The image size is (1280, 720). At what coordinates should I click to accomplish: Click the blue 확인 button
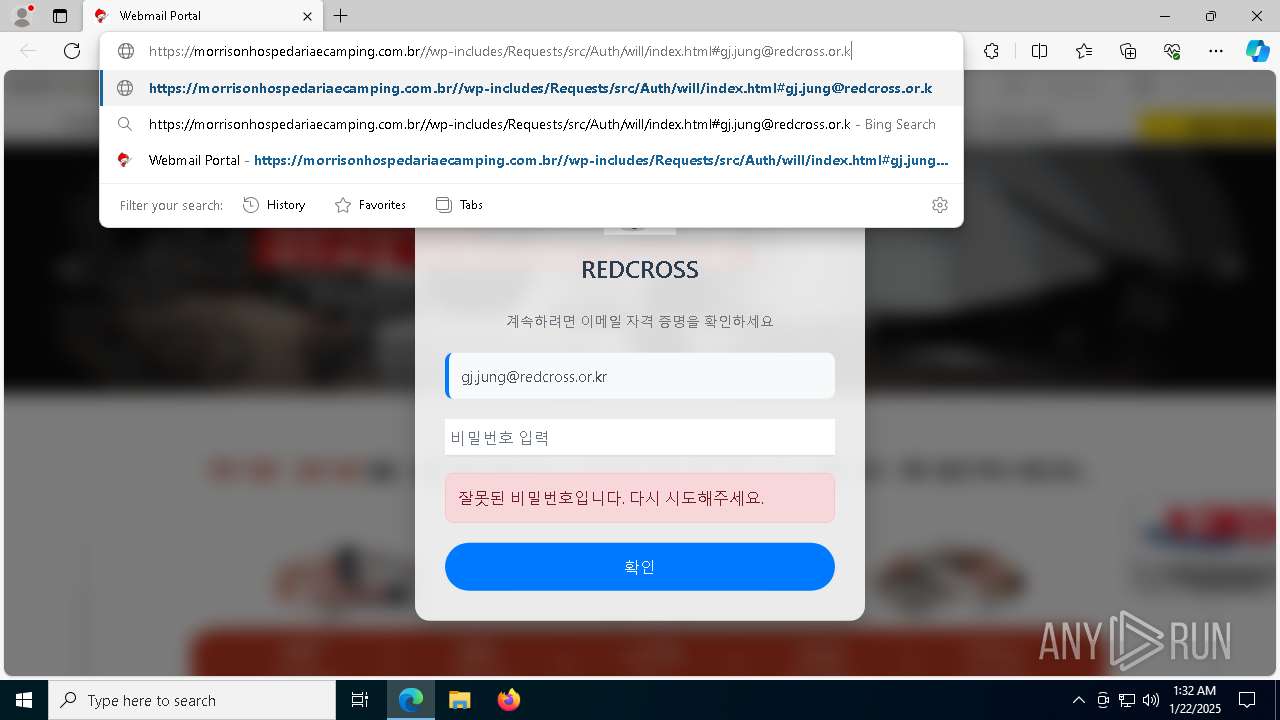point(640,567)
